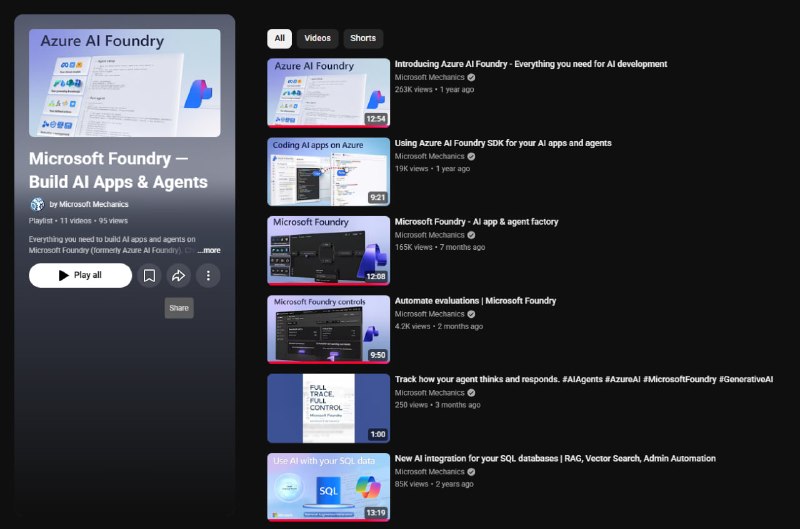Click the Microsoft Mechanics channel avatar

point(37,204)
